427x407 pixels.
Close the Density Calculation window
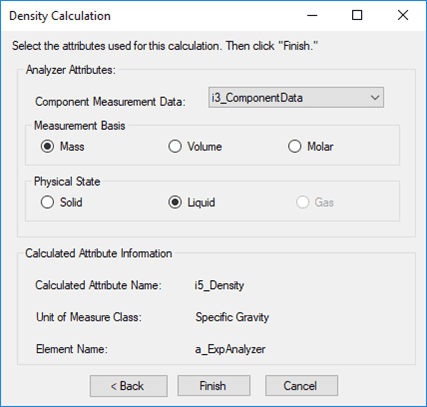(x=403, y=15)
